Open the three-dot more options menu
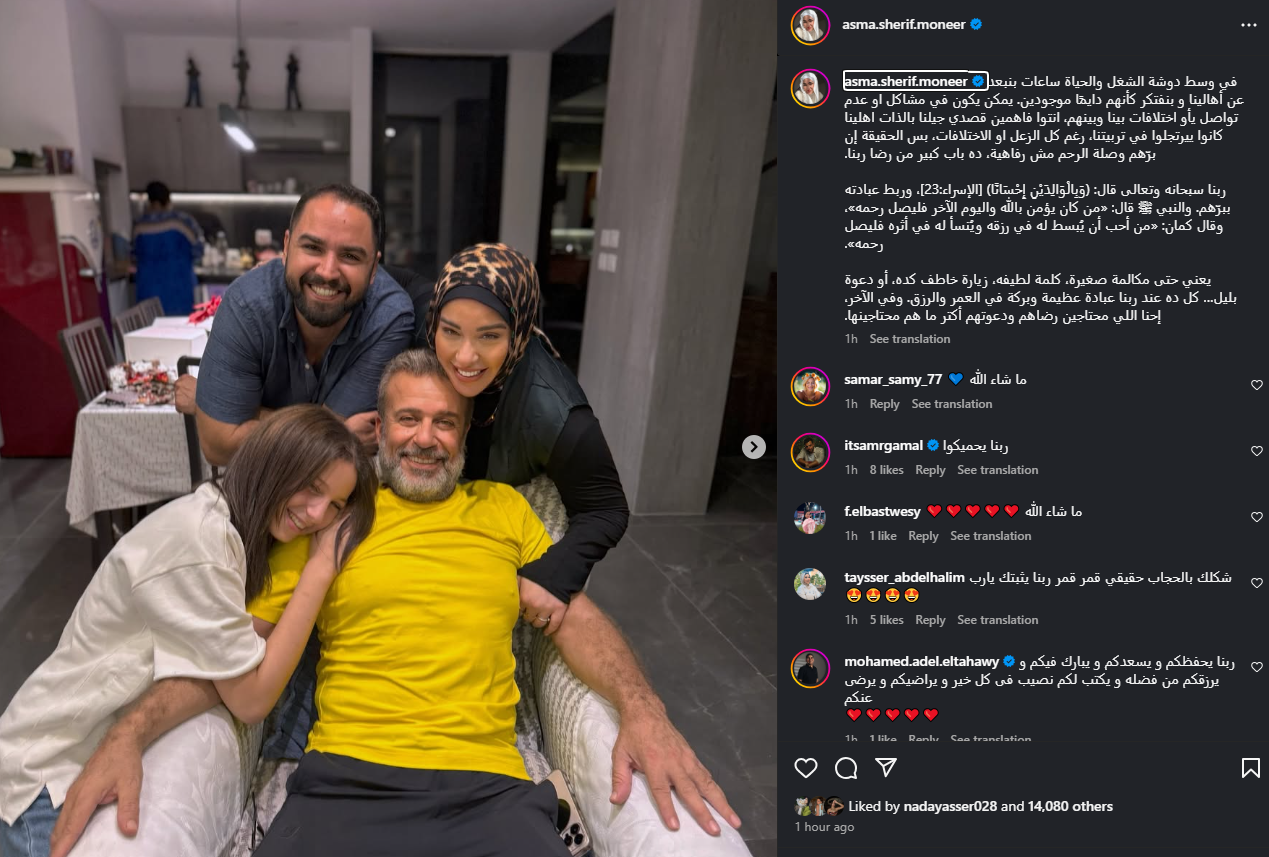Image resolution: width=1269 pixels, height=857 pixels. point(1248,25)
